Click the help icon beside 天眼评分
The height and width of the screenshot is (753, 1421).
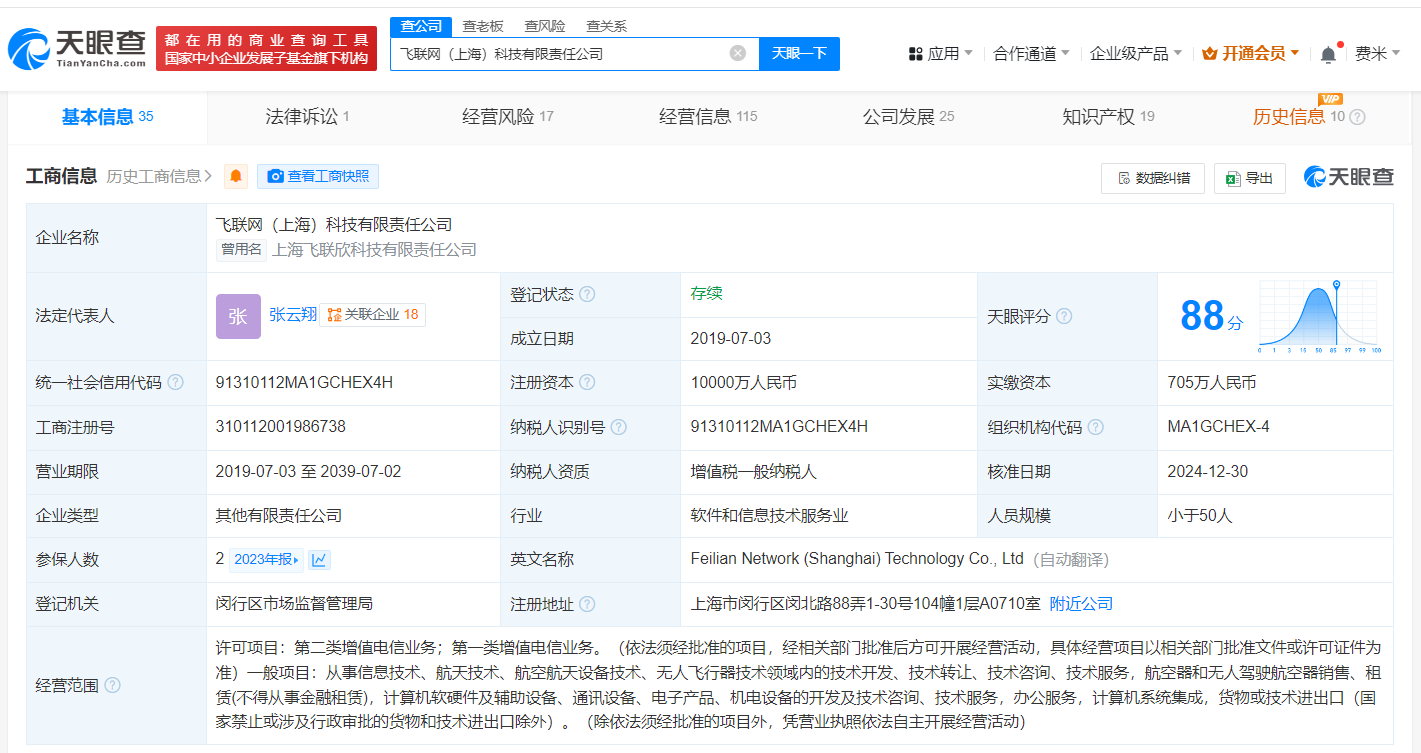[x=1064, y=316]
